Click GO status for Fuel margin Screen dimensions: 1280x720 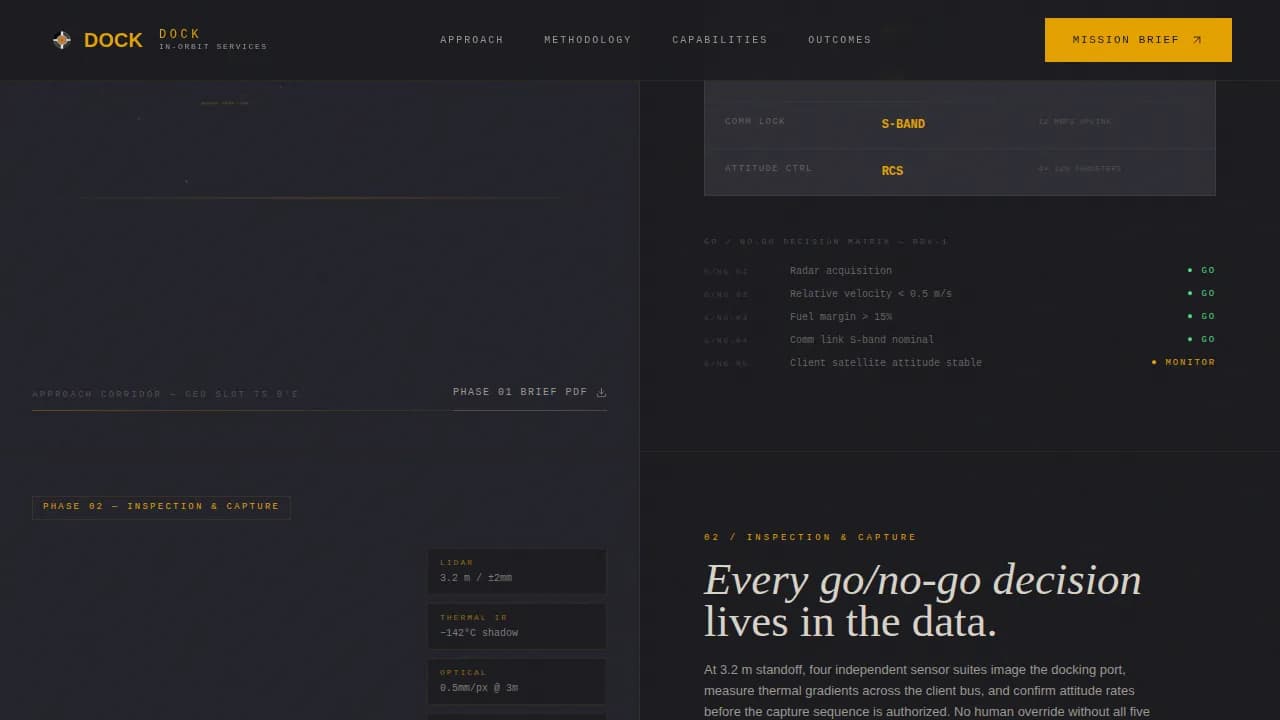click(x=1201, y=317)
